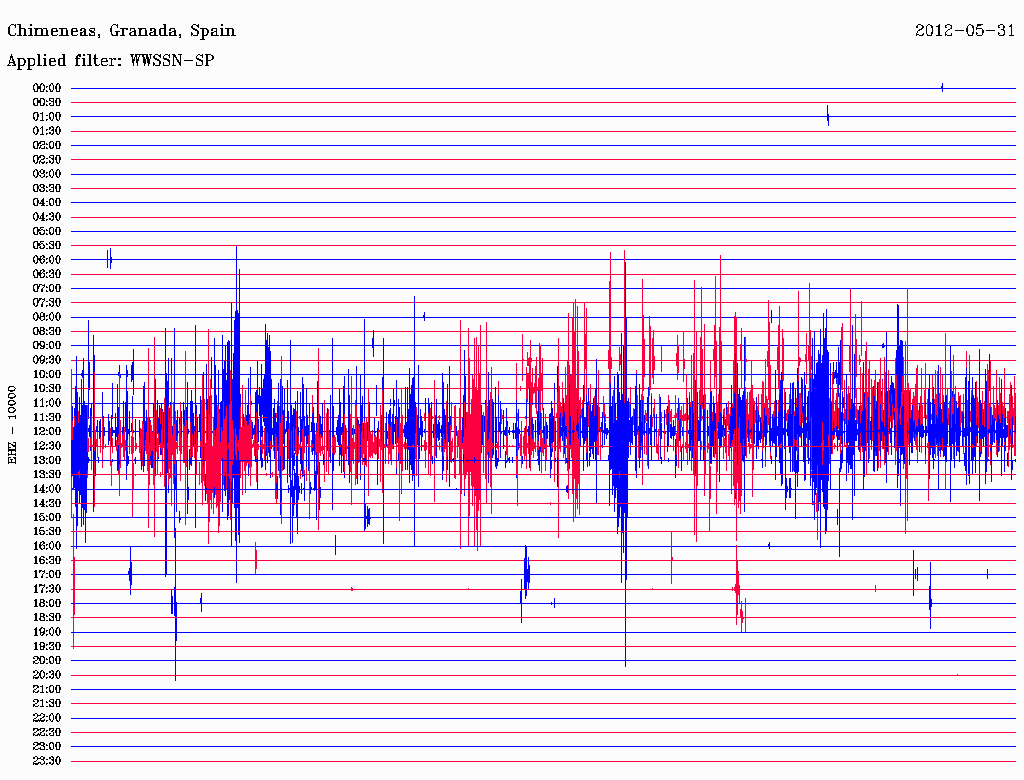Select the 10:30 time label
The height and width of the screenshot is (780, 1024).
tap(46, 389)
